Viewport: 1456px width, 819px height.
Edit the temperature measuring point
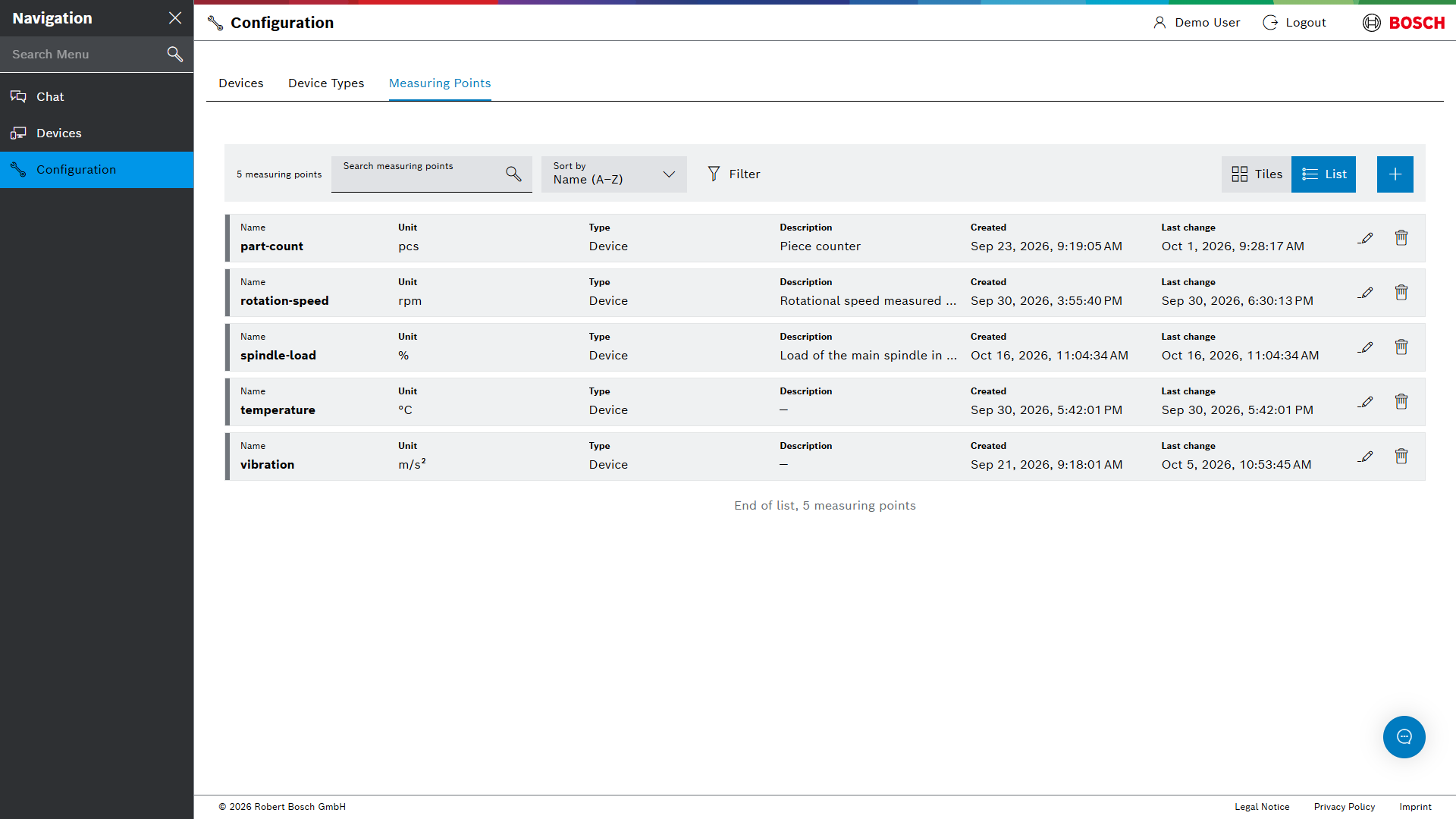(1365, 402)
